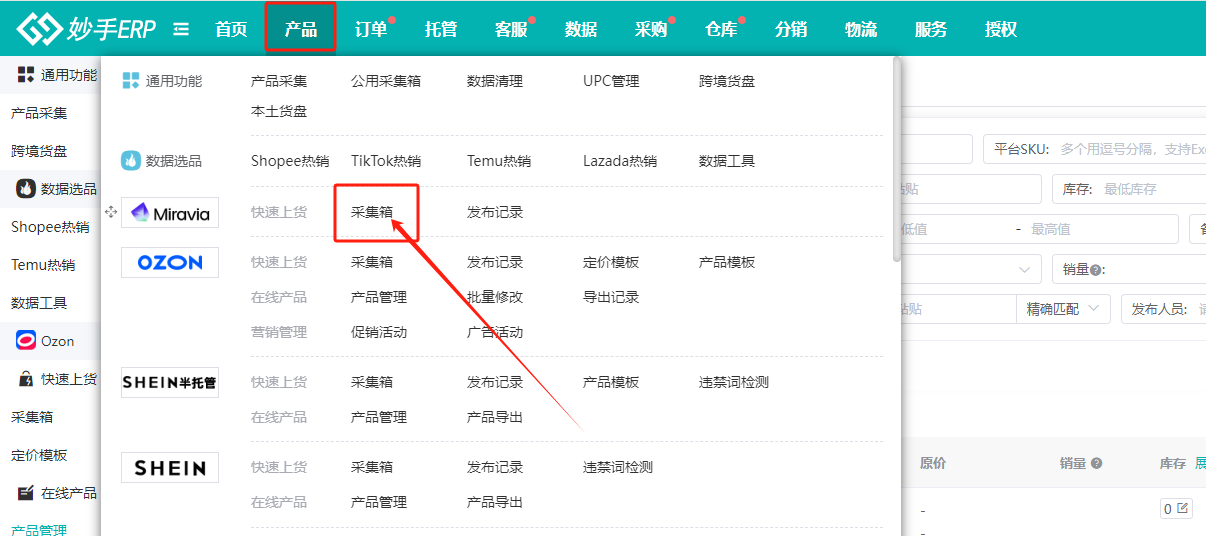Open Miravia 发布记录
This screenshot has height=536, width=1206.
495,212
